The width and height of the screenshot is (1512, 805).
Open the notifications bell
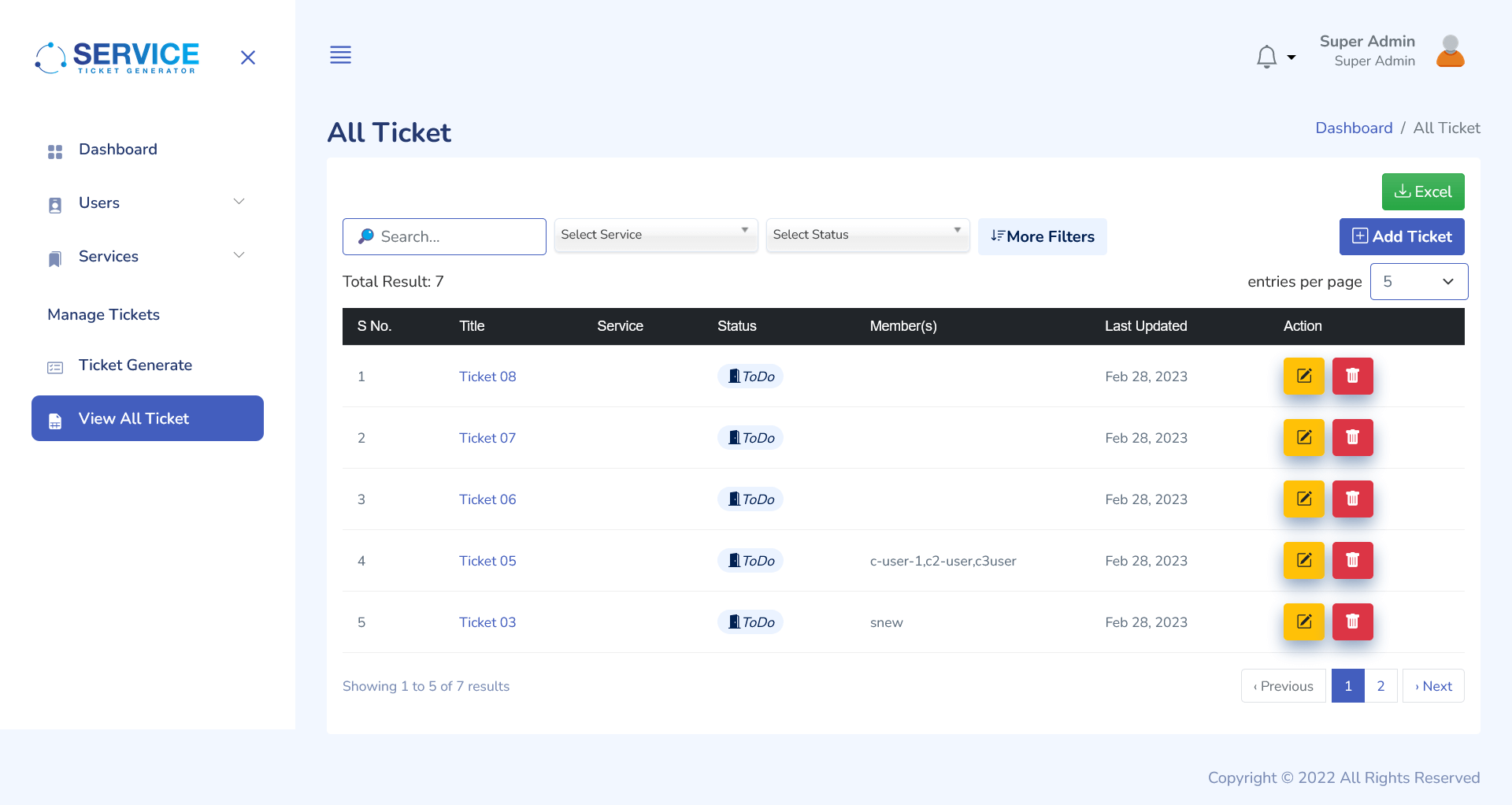click(x=1266, y=57)
